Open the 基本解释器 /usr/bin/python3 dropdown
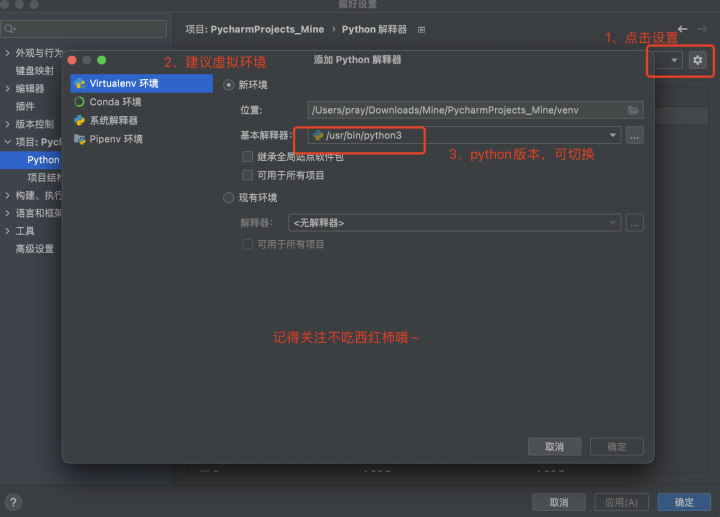720x517 pixels. 464,135
